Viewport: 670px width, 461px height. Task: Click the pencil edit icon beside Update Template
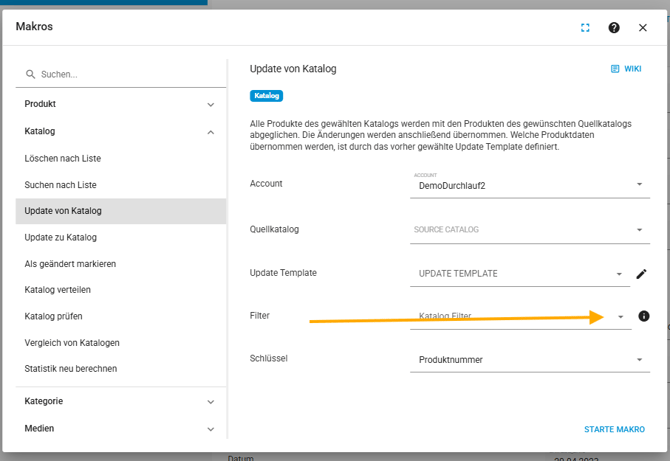[x=641, y=274]
